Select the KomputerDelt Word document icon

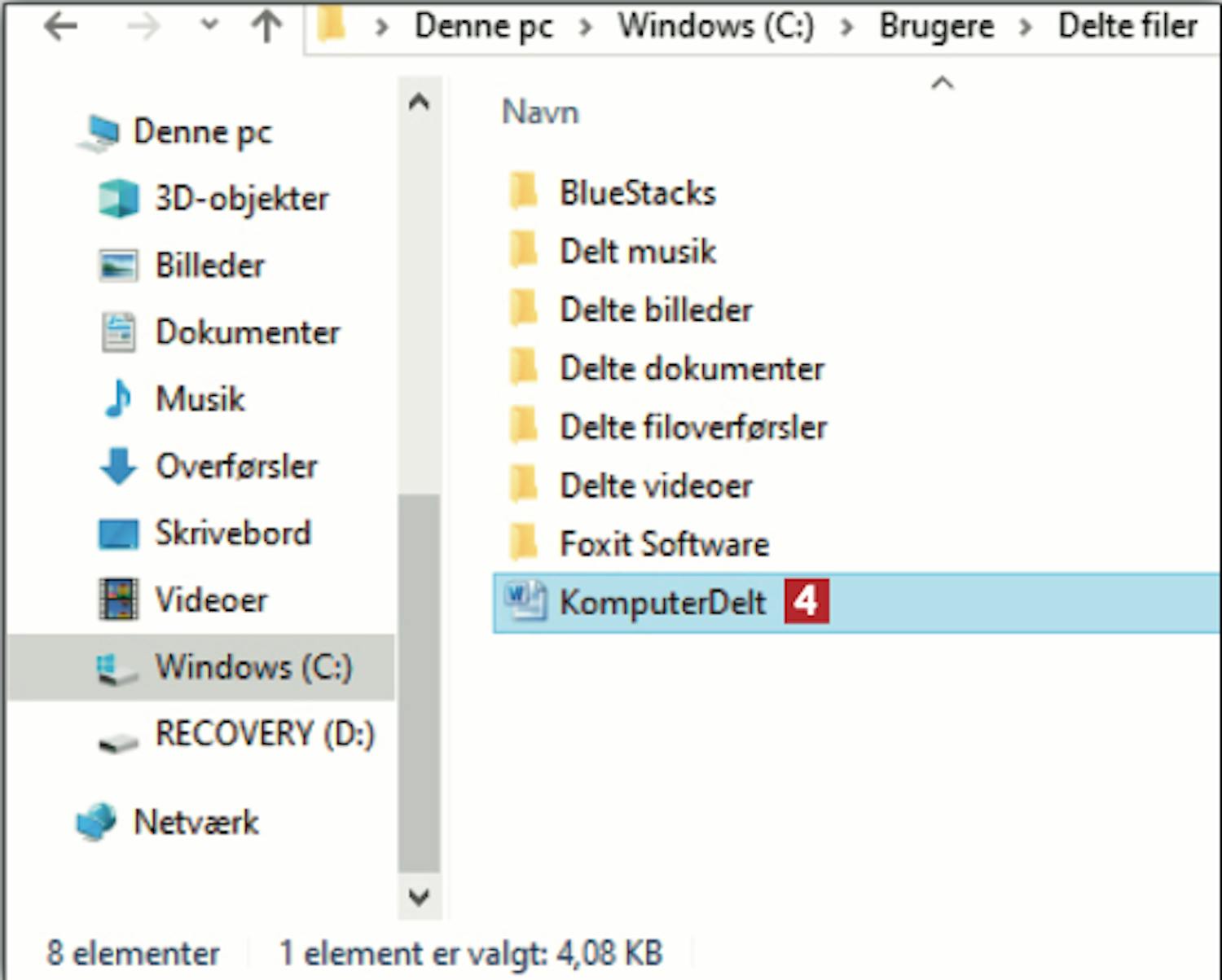tap(524, 603)
